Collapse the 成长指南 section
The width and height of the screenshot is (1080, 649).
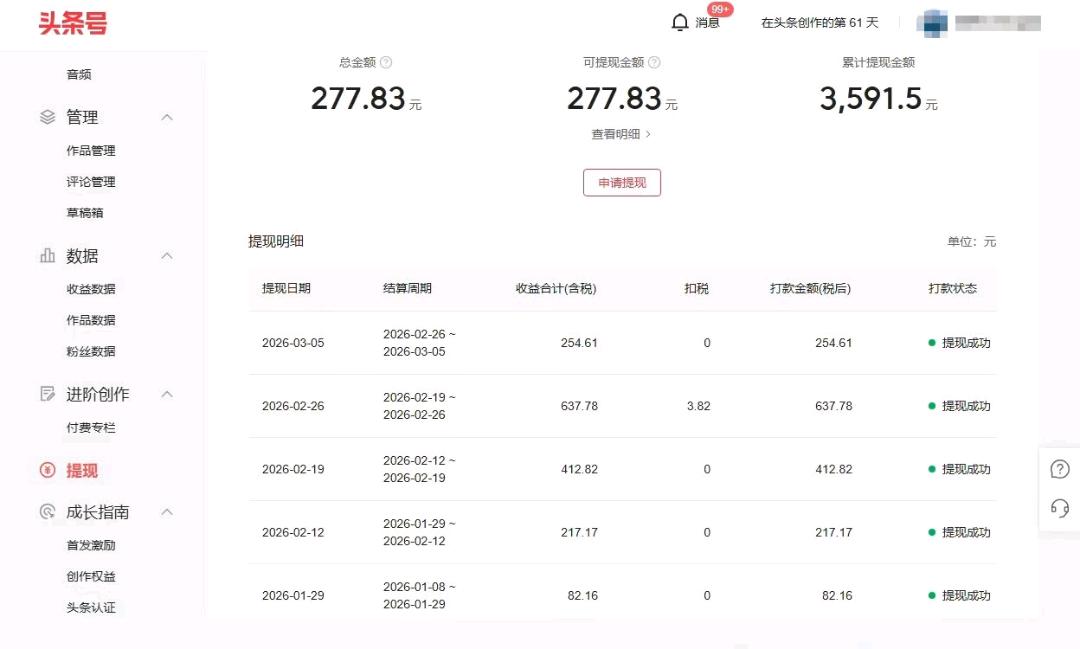[x=167, y=512]
